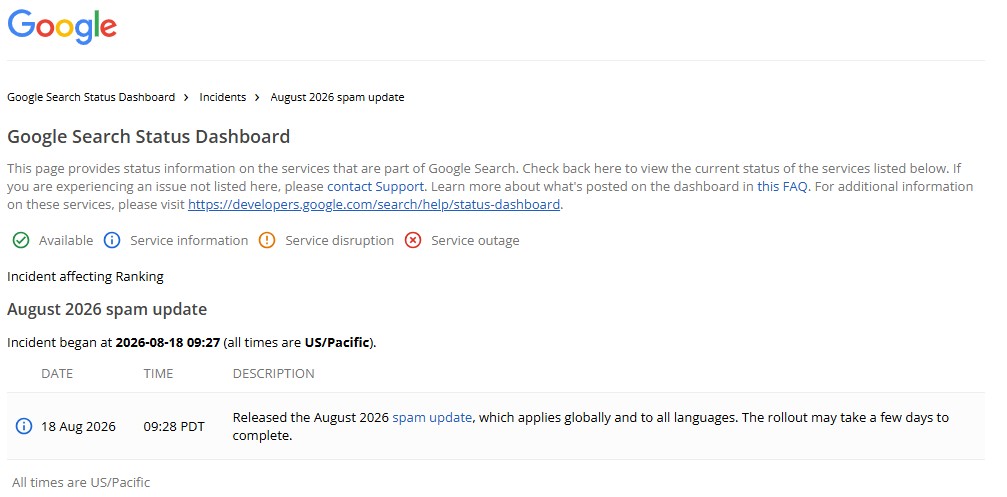Click the 'Available' legend label
The width and height of the screenshot is (1007, 497).
(x=66, y=241)
